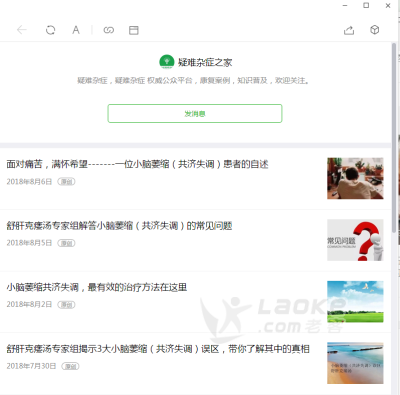Image resolution: width=400 pixels, height=395 pixels.
Task: Click the 常见问题 question mark thumbnail
Action: click(x=355, y=240)
